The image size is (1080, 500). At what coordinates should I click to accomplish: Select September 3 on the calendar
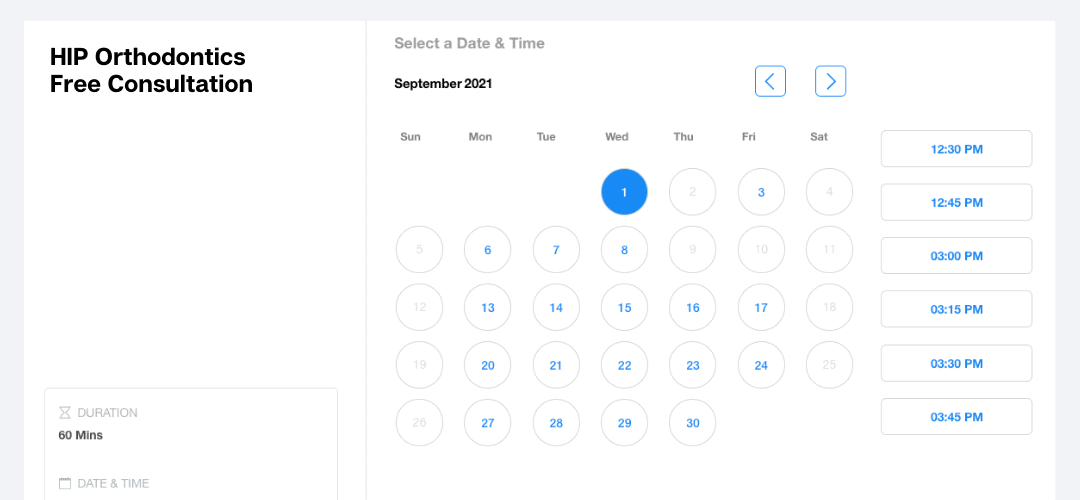(x=761, y=192)
